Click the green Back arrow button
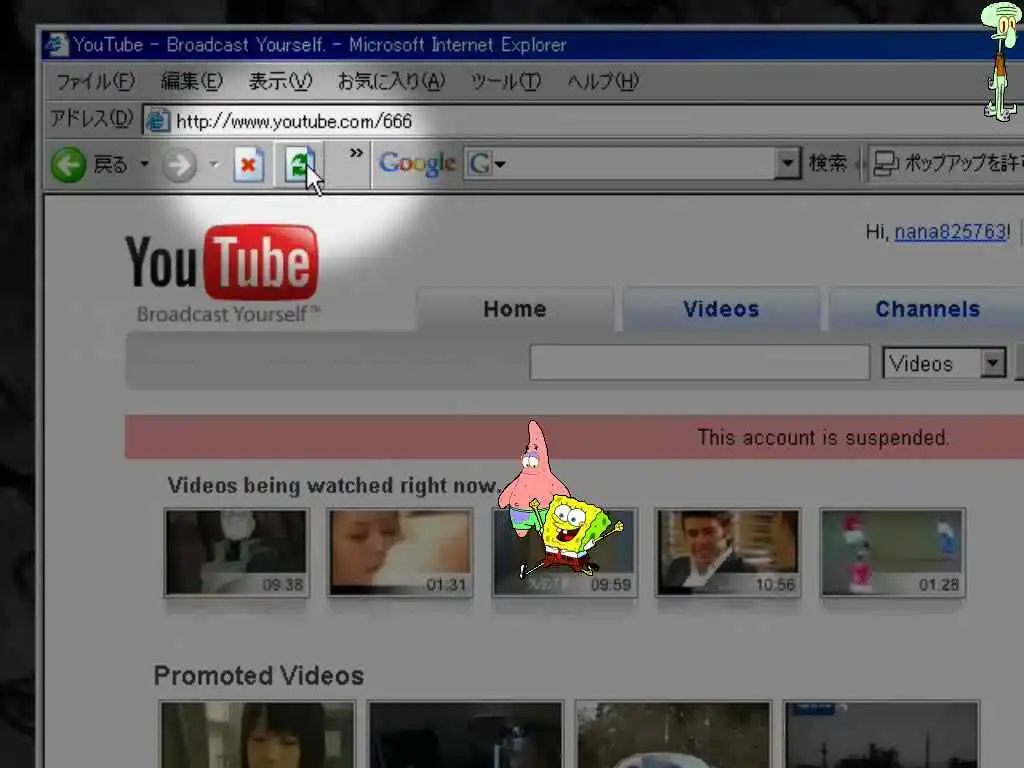1024x768 pixels. click(x=69, y=165)
